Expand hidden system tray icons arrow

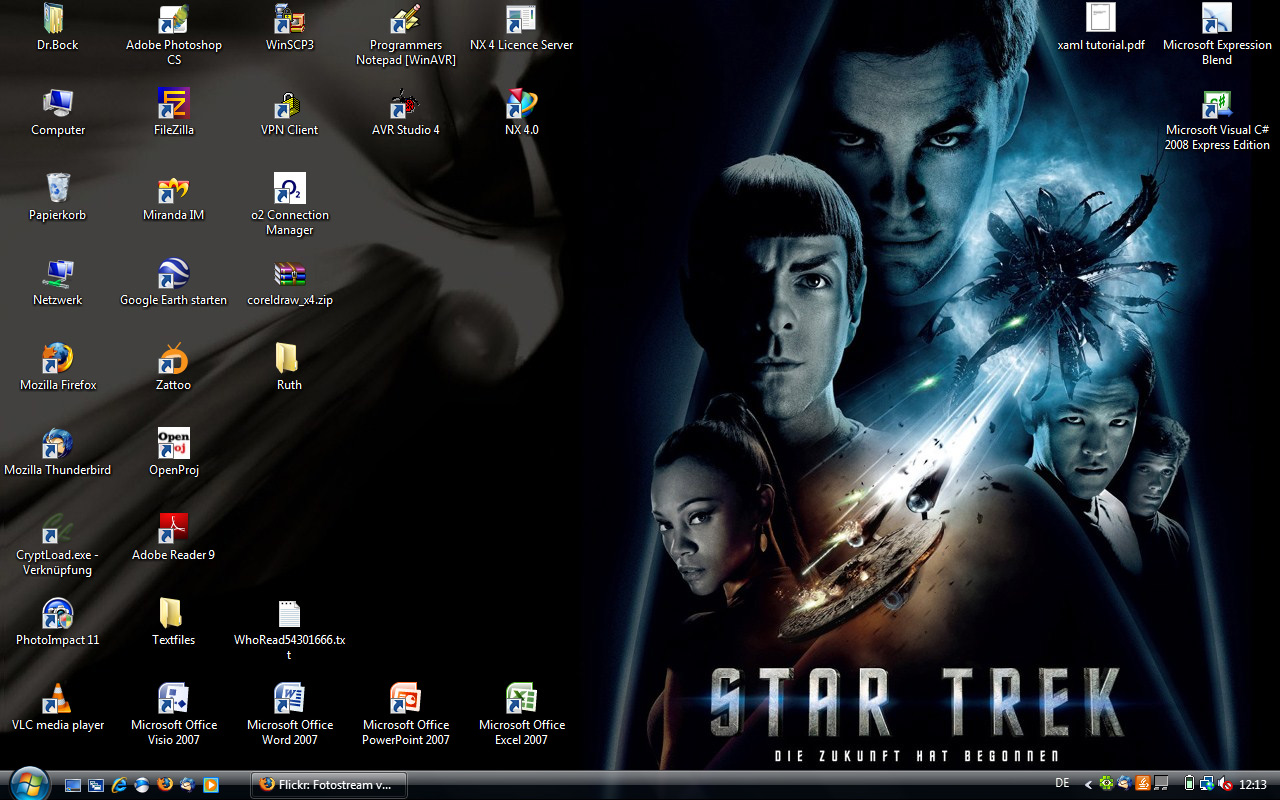point(1088,784)
